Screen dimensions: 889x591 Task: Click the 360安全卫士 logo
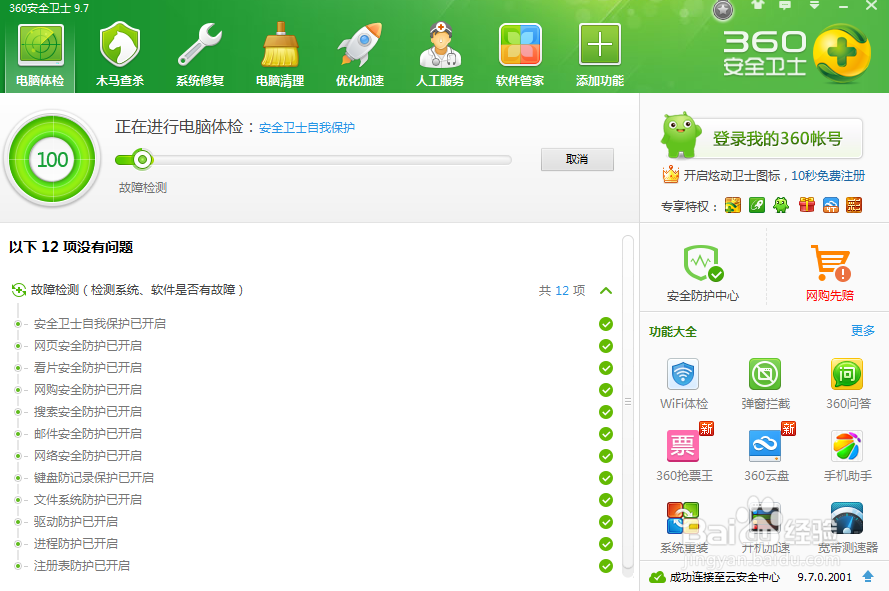click(x=797, y=53)
